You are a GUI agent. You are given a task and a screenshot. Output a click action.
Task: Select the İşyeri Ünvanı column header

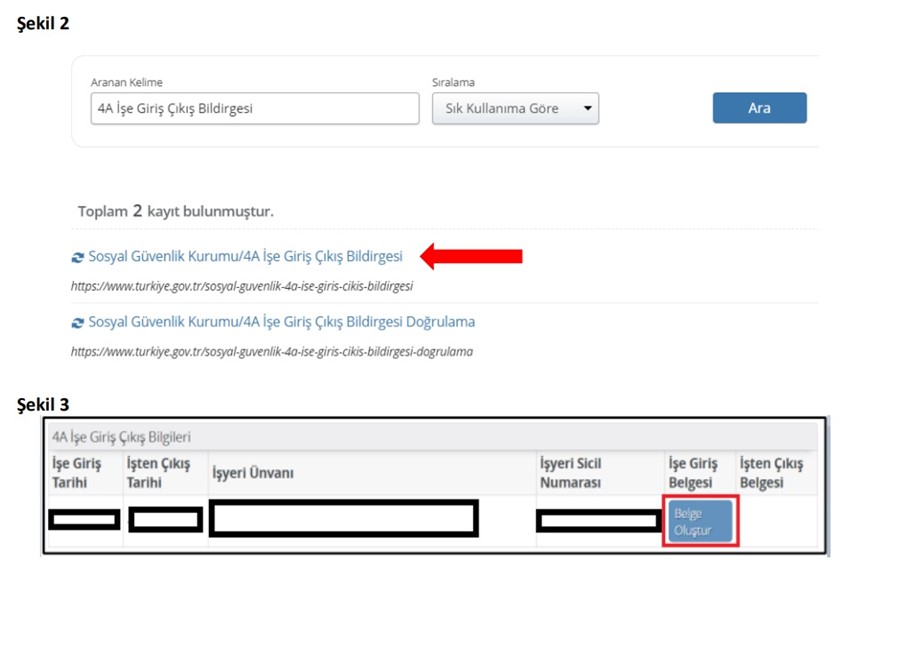pyautogui.click(x=252, y=473)
